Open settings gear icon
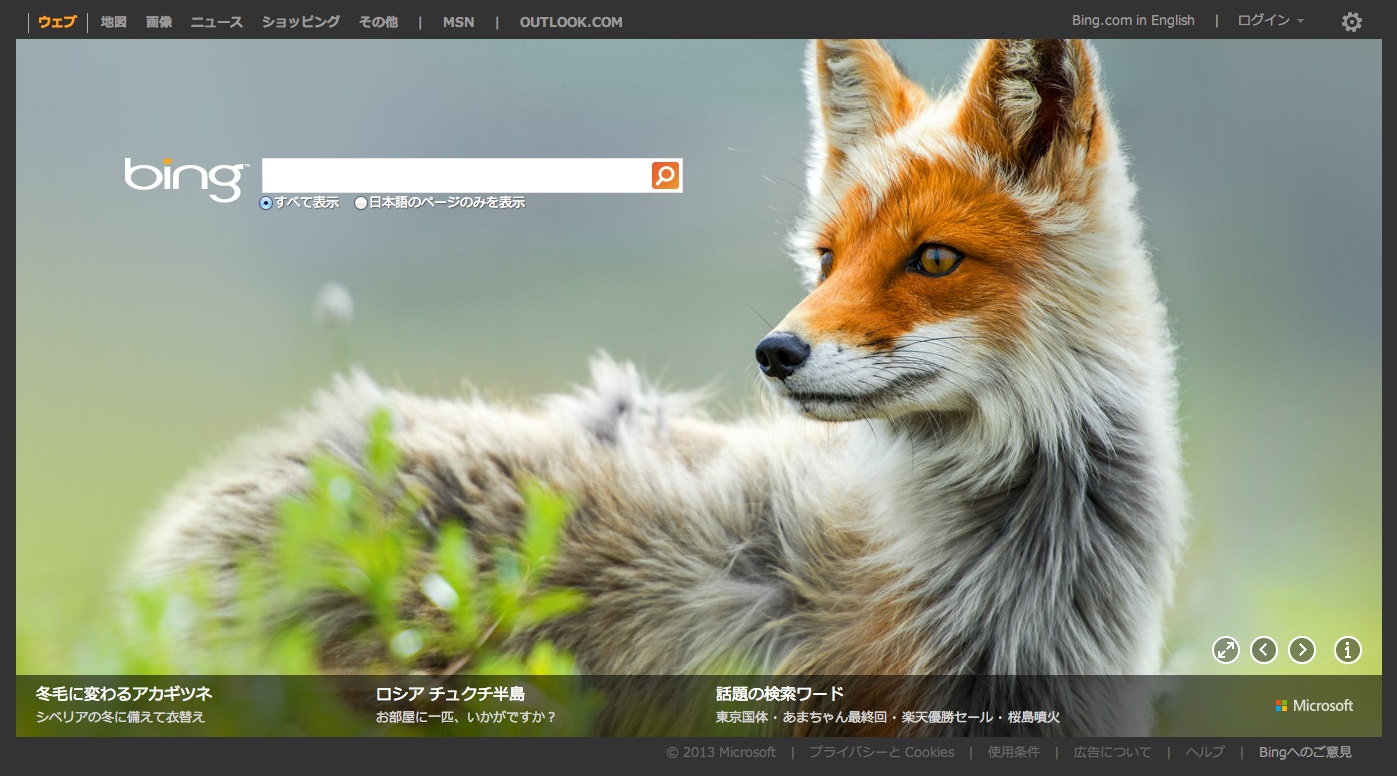The height and width of the screenshot is (776, 1397). point(1351,22)
